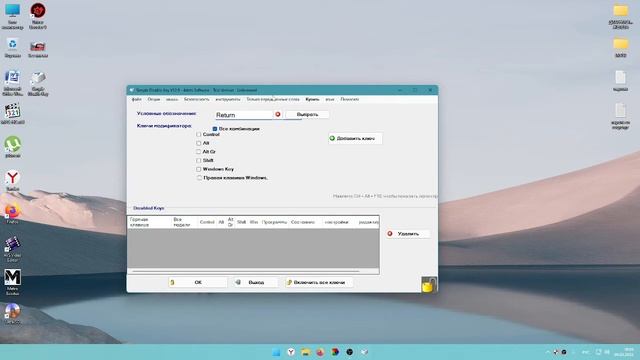Open the black circular taskbar app
The width and height of the screenshot is (640, 360).
349,352
